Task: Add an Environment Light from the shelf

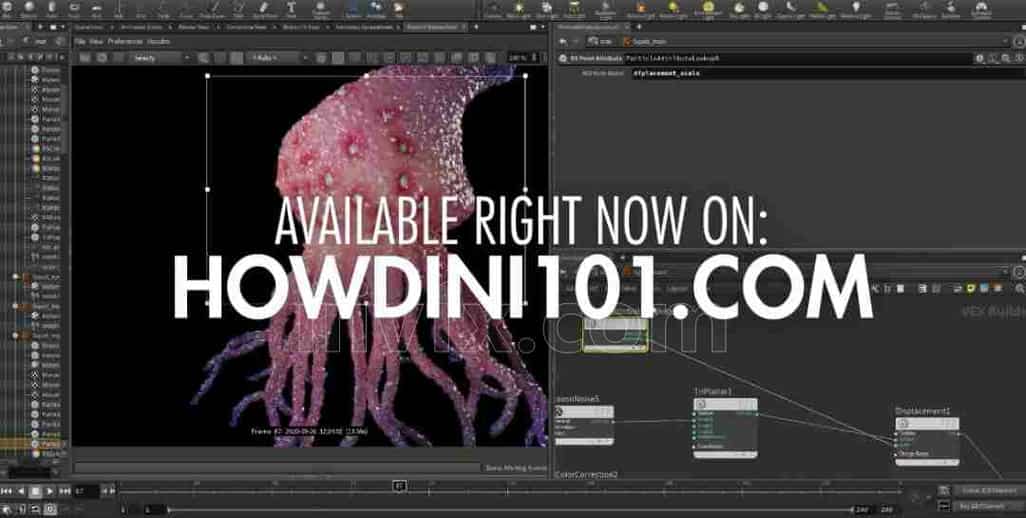Action: (x=707, y=9)
